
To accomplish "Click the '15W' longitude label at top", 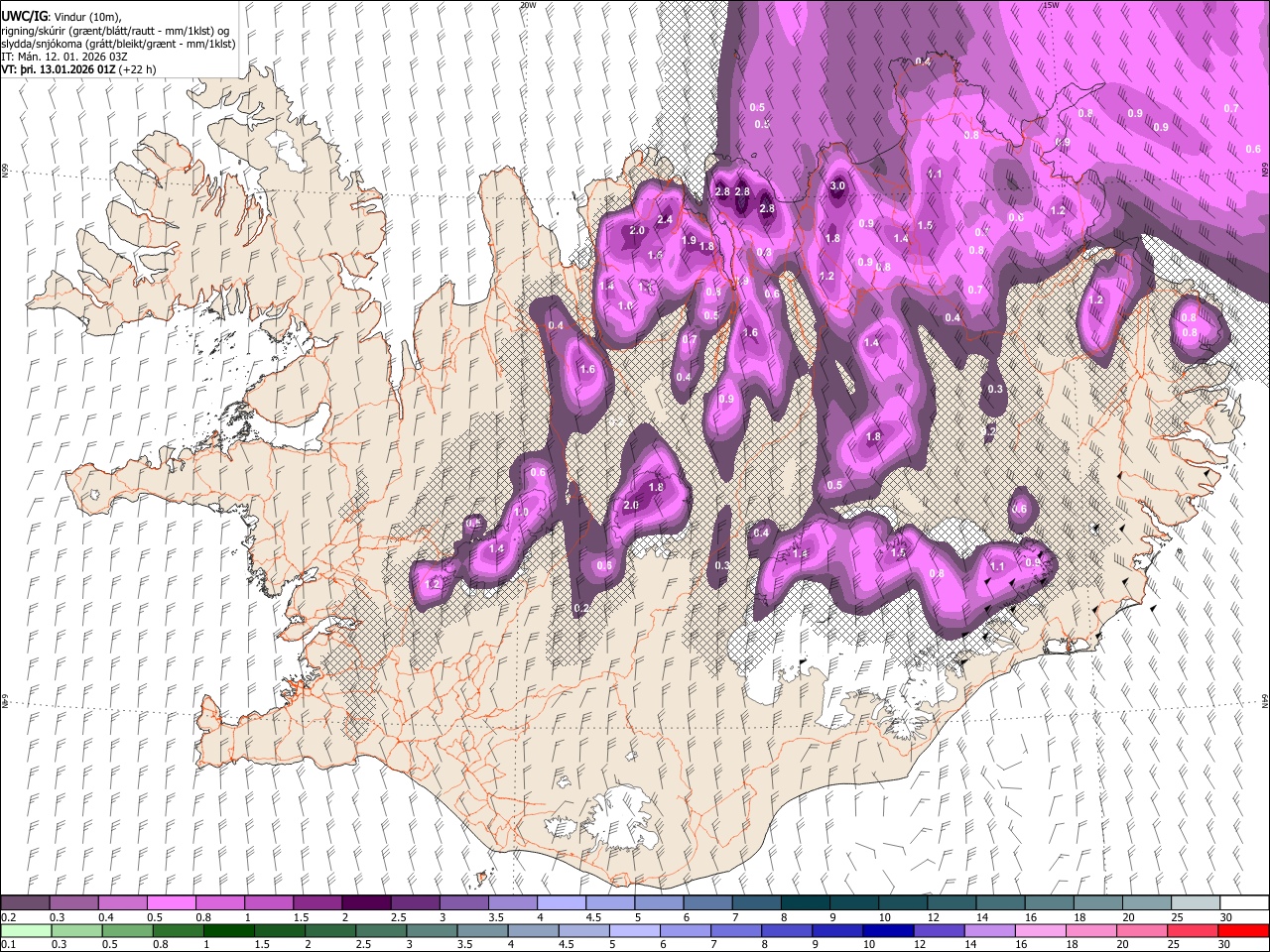I will click(x=1051, y=5).
